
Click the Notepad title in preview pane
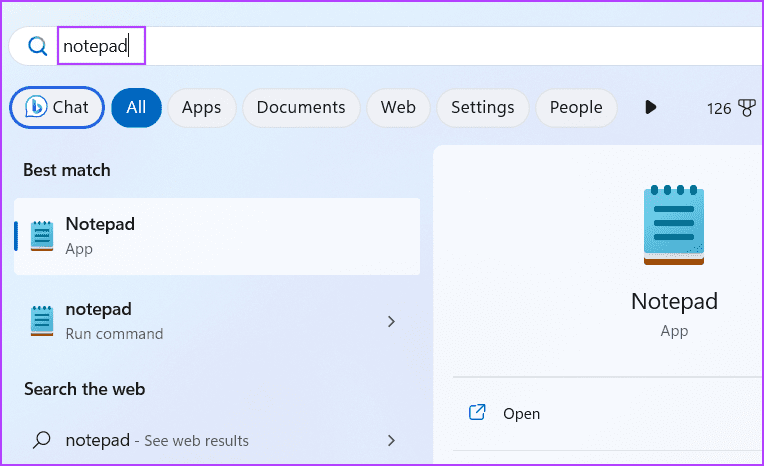click(x=674, y=301)
